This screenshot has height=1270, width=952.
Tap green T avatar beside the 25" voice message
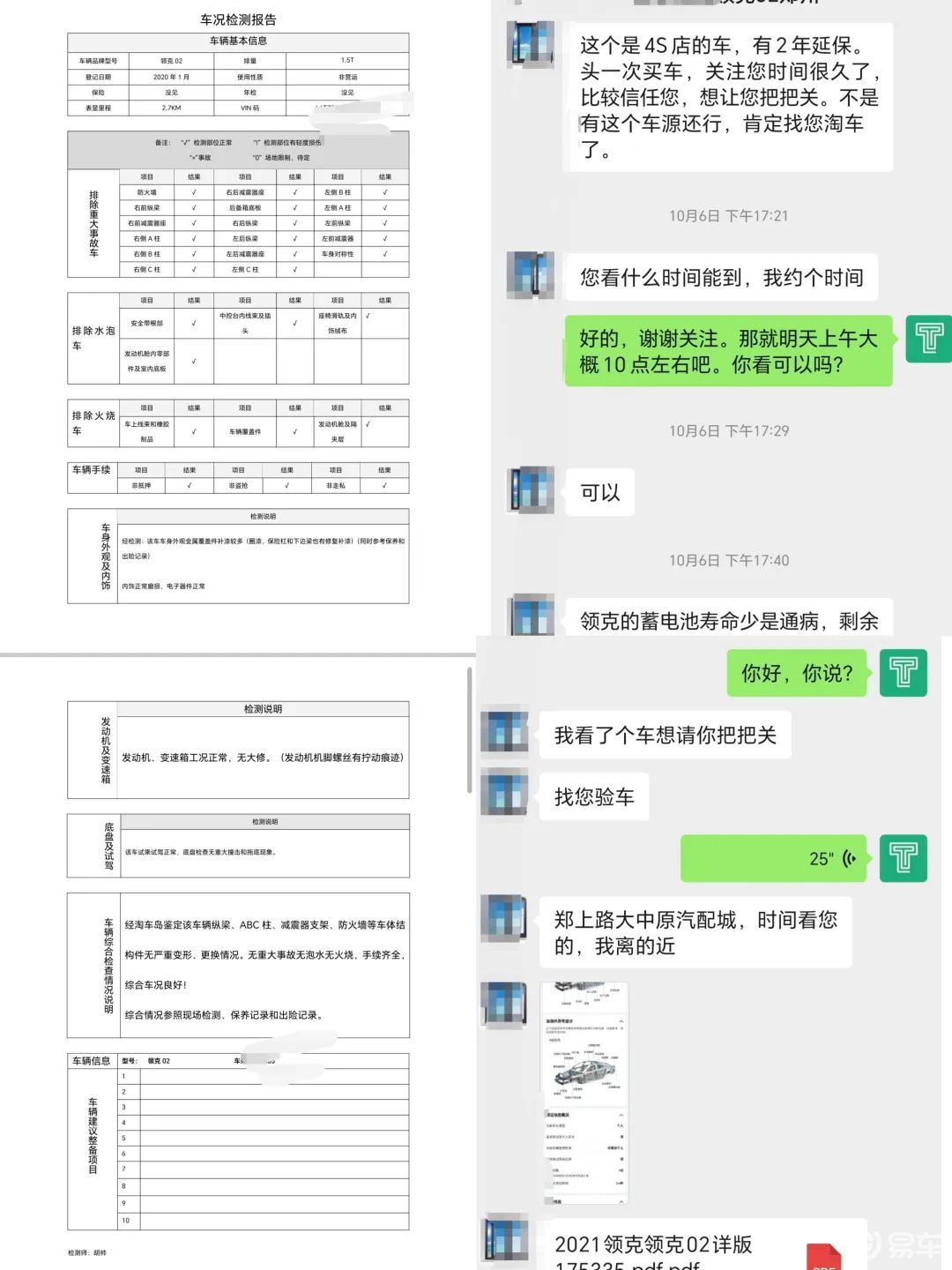[904, 858]
